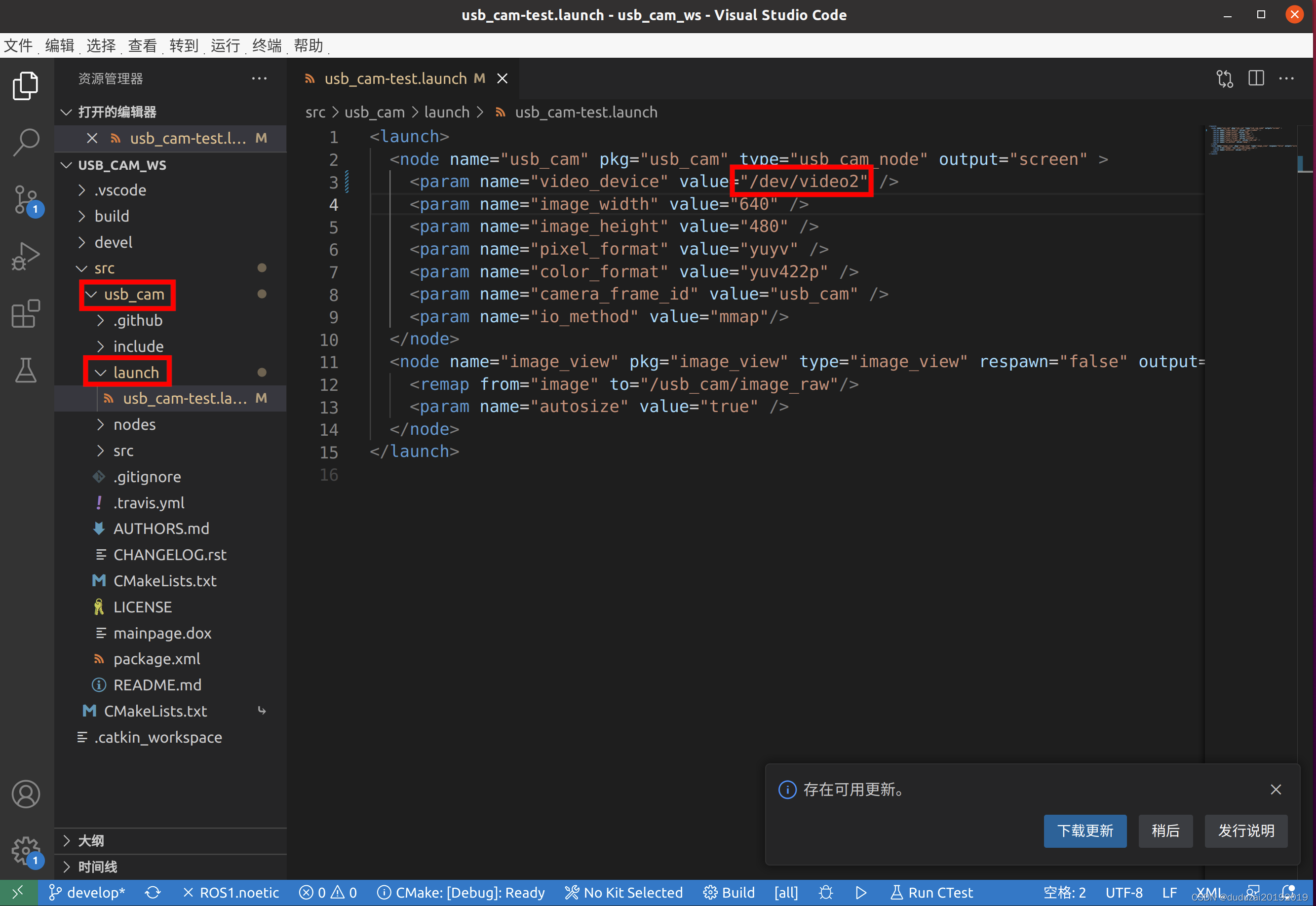Open the Explorer view in activity bar
1316x906 pixels.
(26, 86)
